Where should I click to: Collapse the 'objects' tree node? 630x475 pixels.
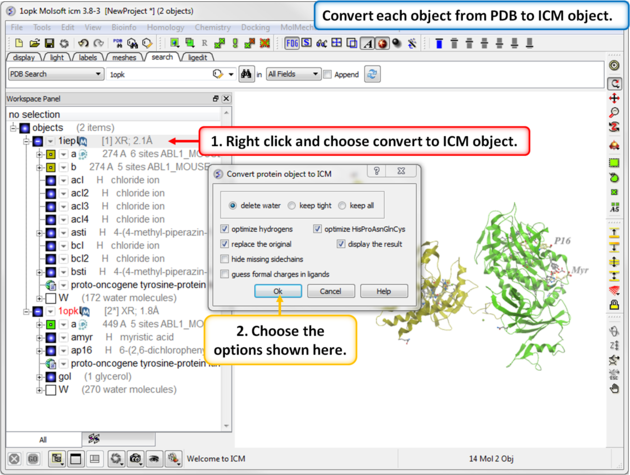(x=14, y=128)
